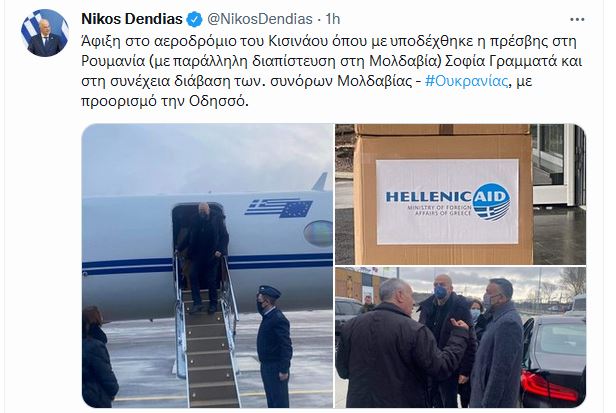Click the Nikos Dendias display name
The image size is (616, 413).
click(x=132, y=19)
